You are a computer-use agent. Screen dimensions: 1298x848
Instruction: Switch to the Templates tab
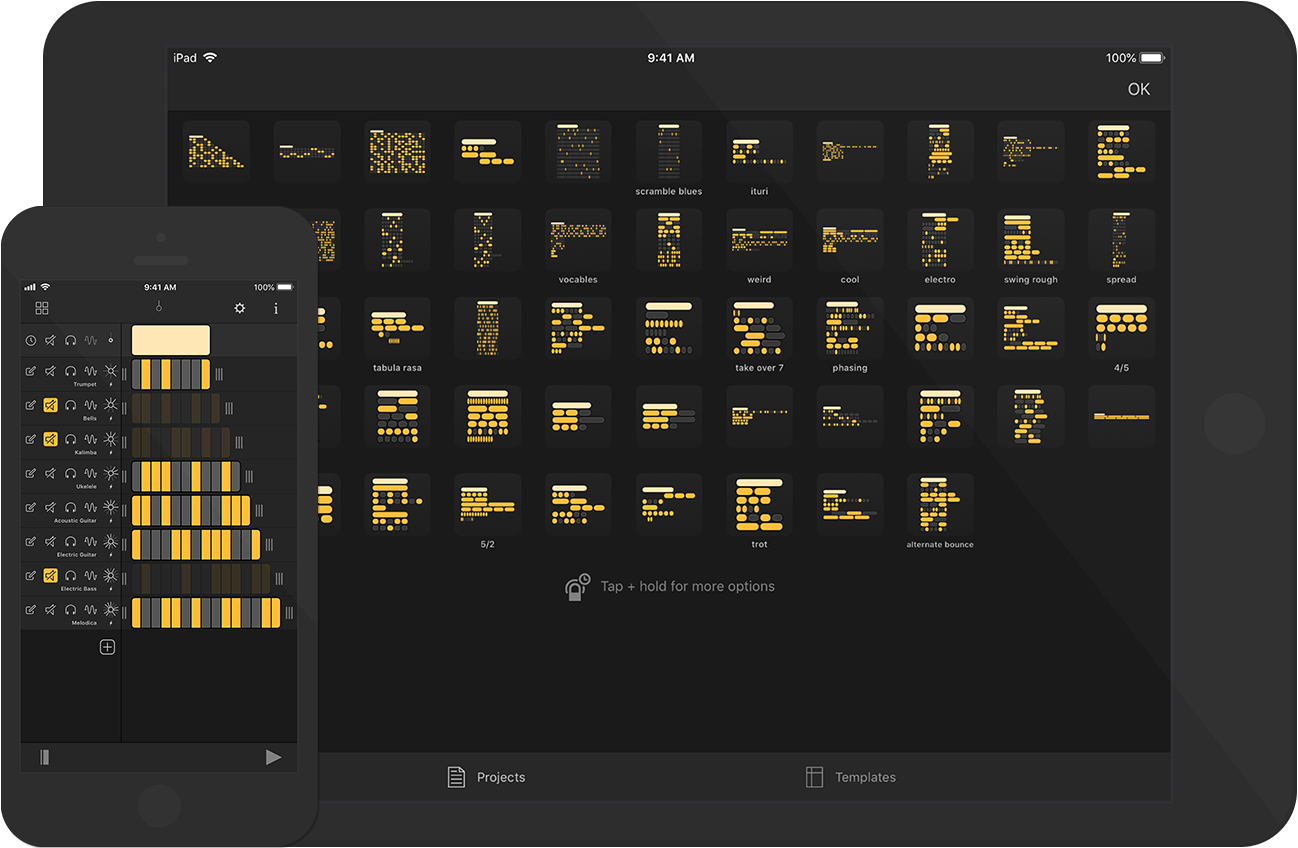850,777
